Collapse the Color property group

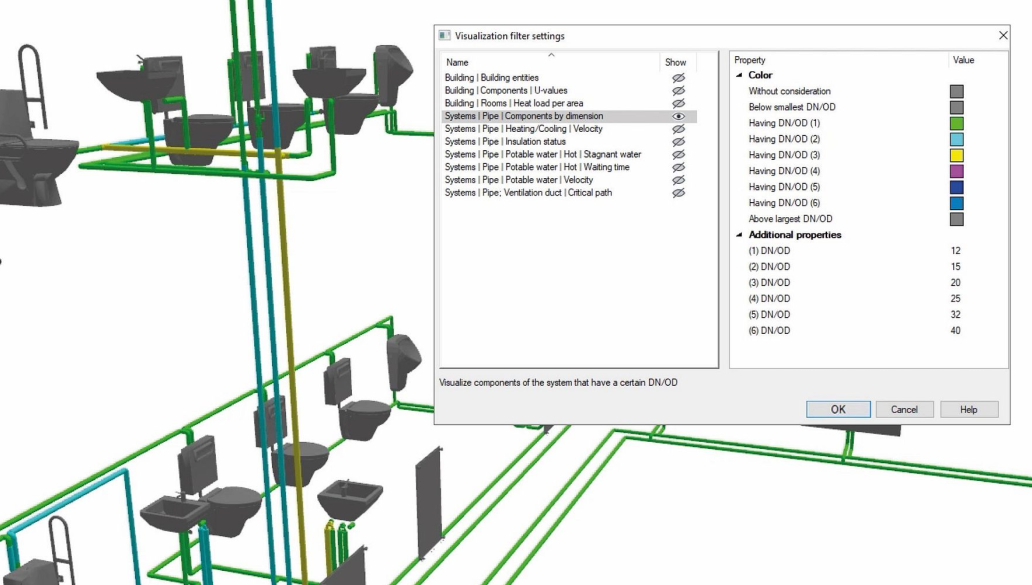[x=739, y=76]
